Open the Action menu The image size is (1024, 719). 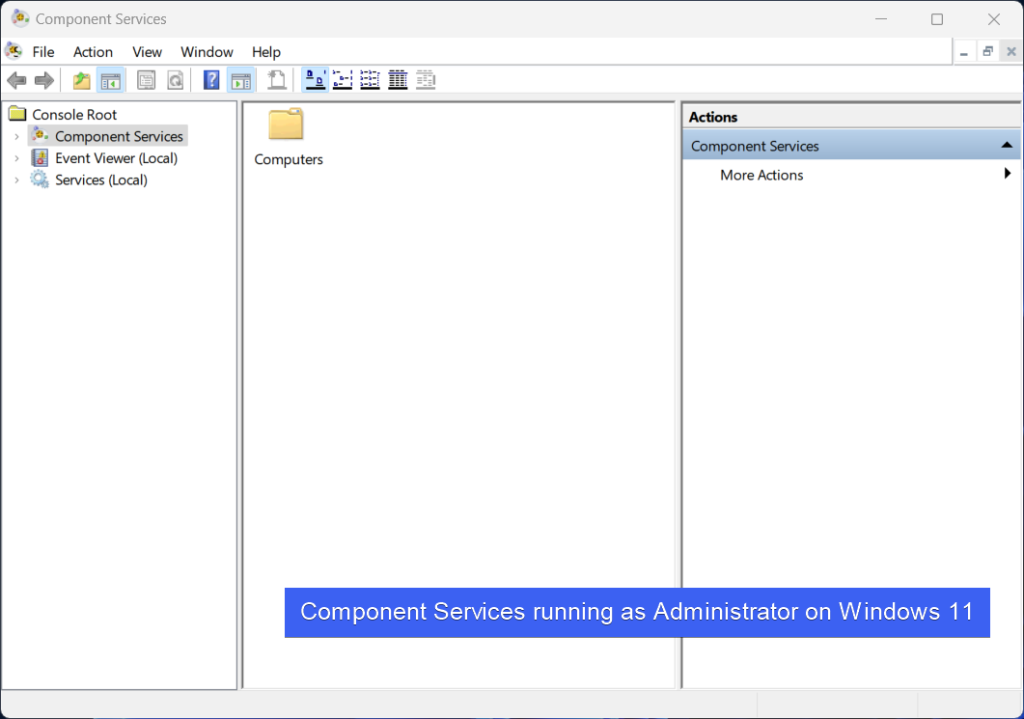(x=92, y=51)
